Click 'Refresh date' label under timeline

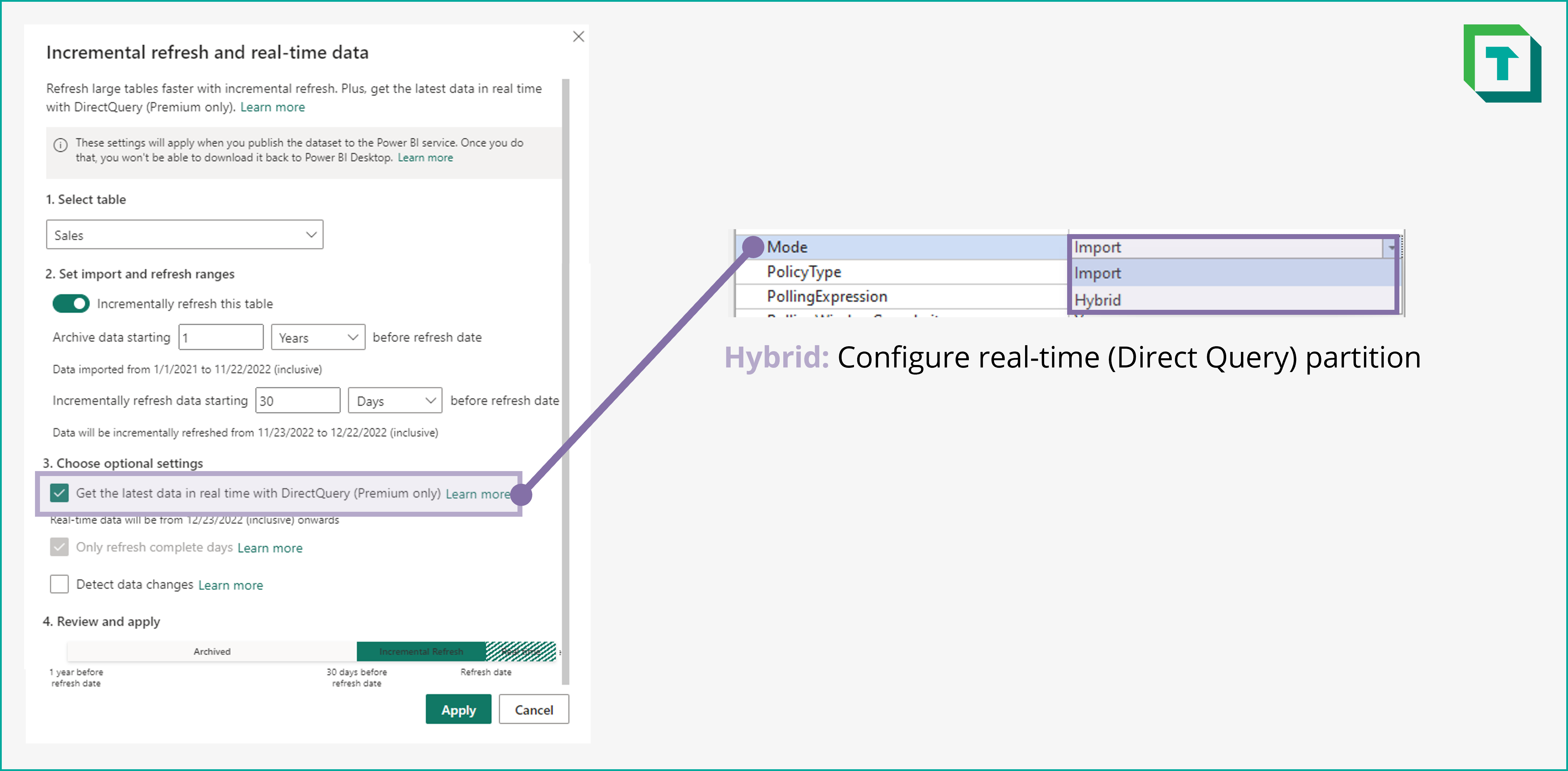coord(486,672)
